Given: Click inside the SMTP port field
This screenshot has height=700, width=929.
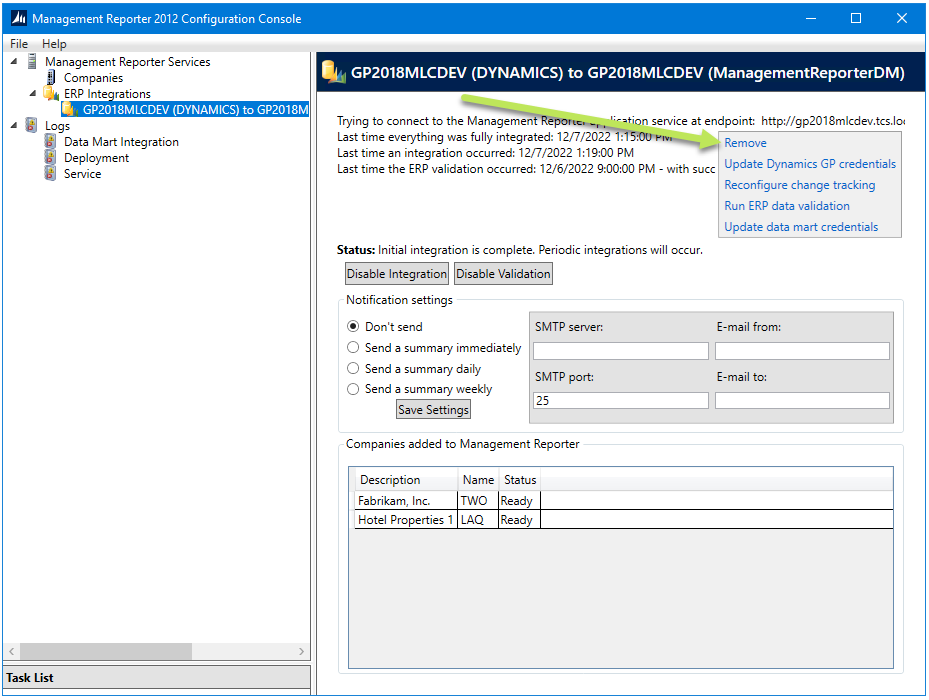Looking at the screenshot, I should point(619,399).
